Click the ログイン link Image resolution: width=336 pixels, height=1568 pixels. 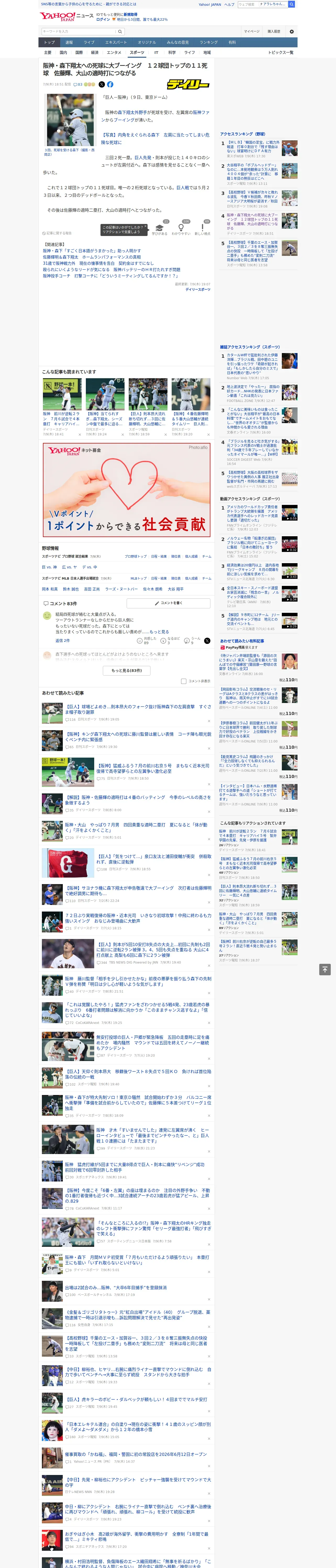(x=103, y=20)
